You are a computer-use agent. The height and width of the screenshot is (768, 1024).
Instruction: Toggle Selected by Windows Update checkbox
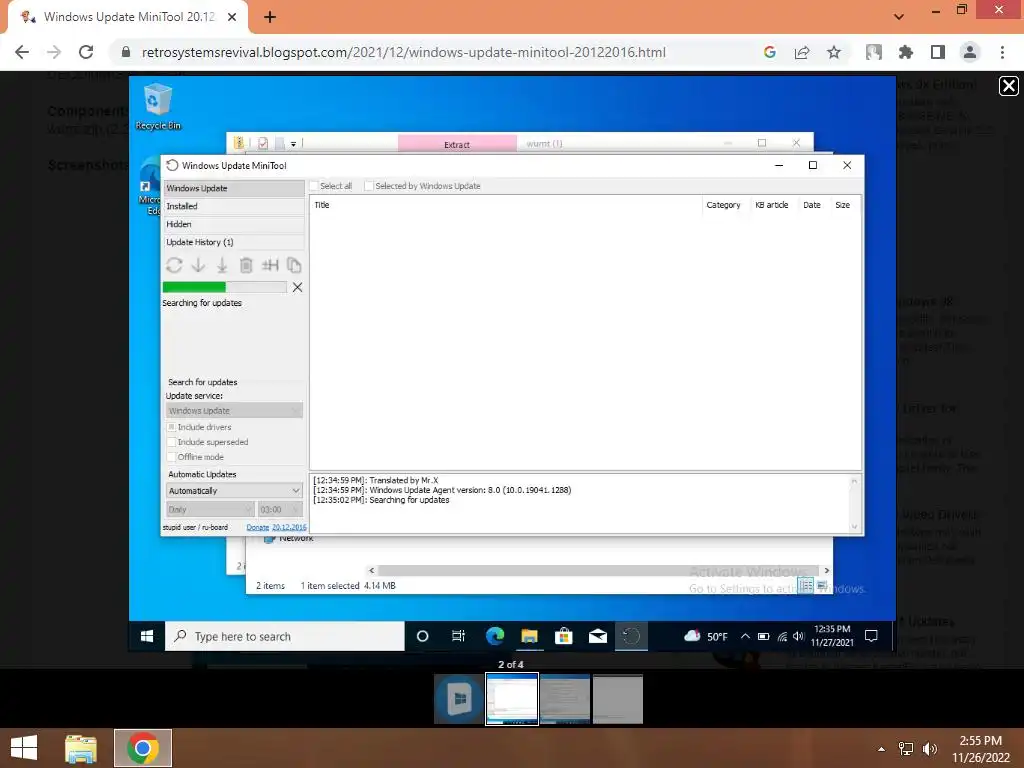pos(369,186)
